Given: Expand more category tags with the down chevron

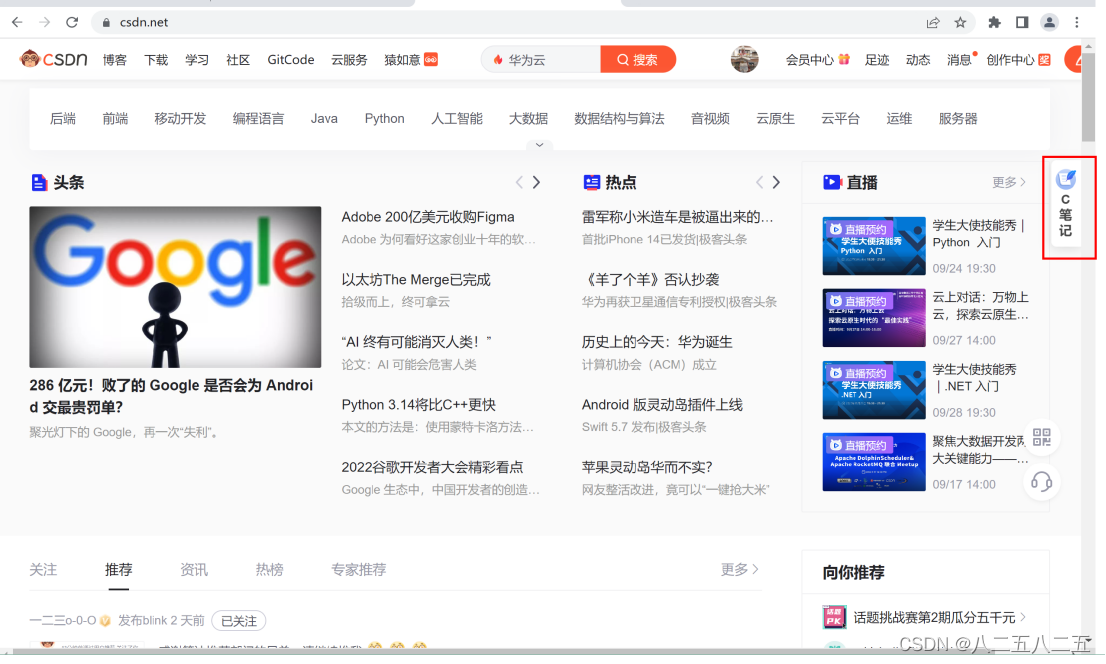Looking at the screenshot, I should [x=539, y=144].
